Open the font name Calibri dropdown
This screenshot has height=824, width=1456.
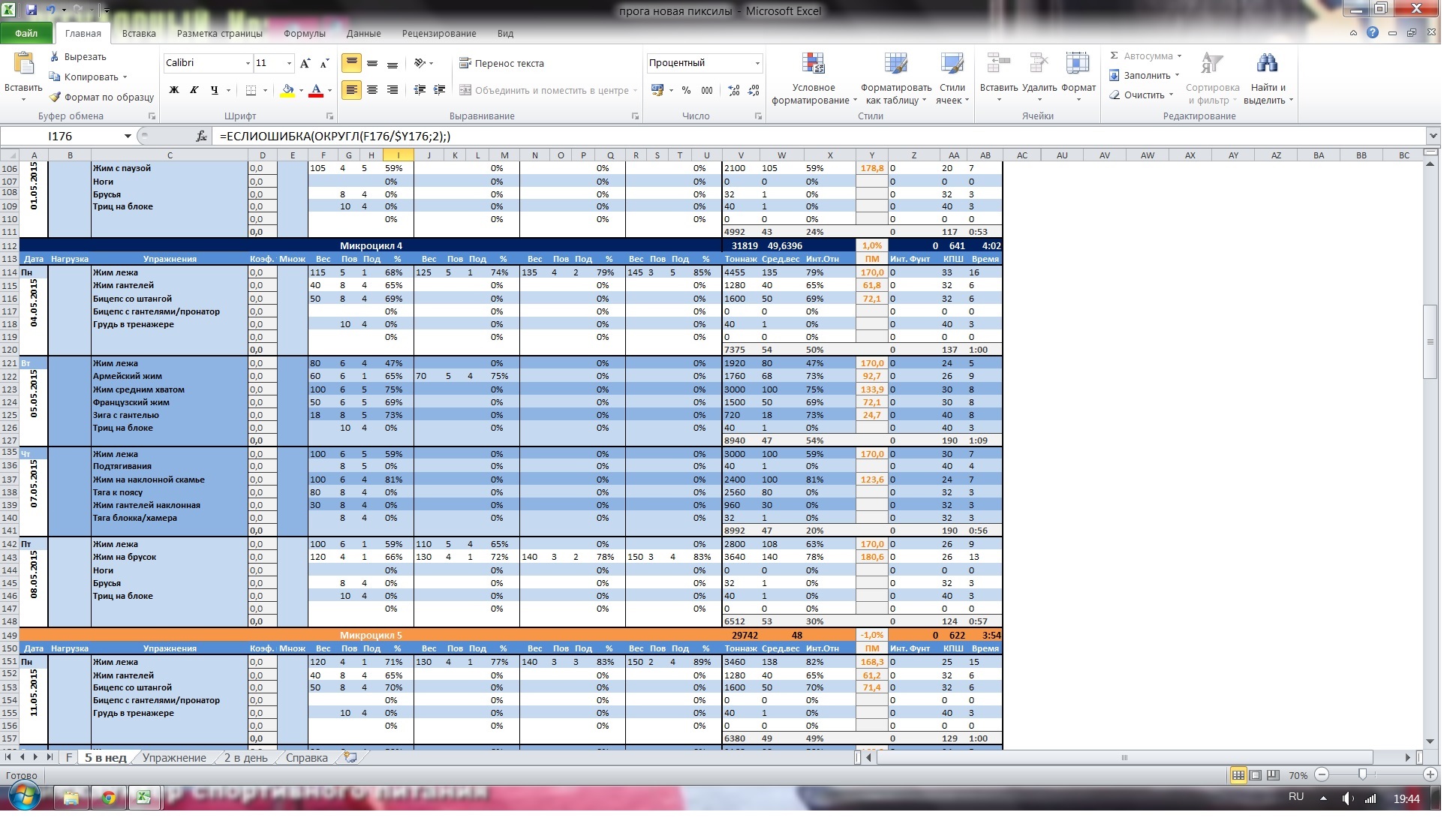[x=248, y=63]
